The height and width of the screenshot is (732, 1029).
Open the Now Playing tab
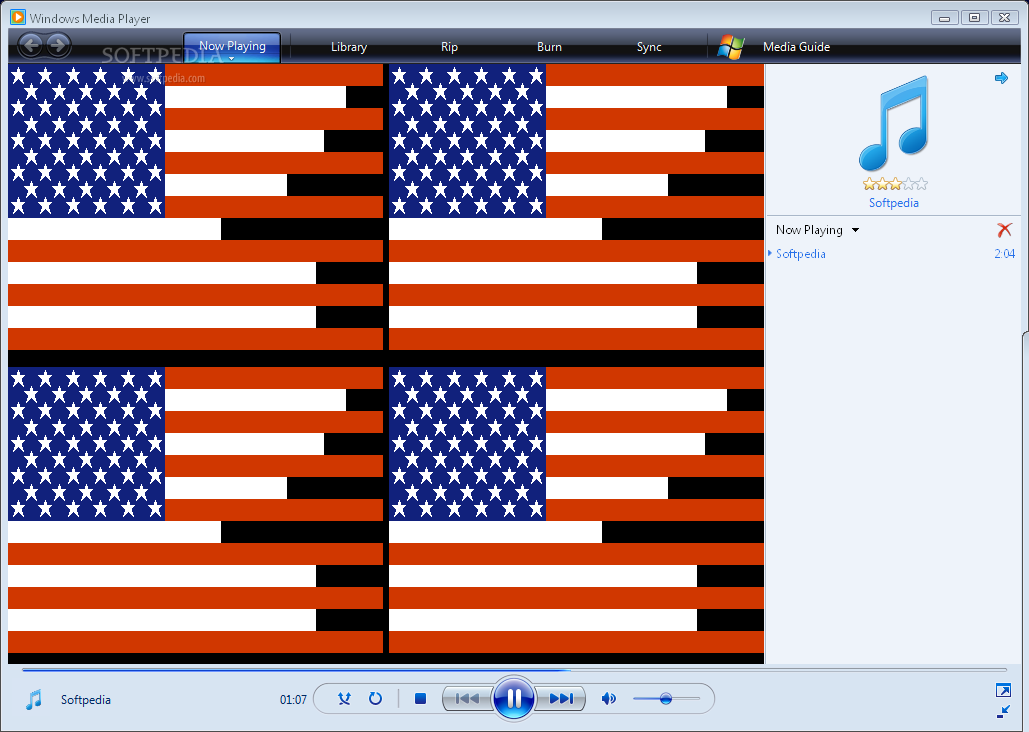[x=232, y=46]
